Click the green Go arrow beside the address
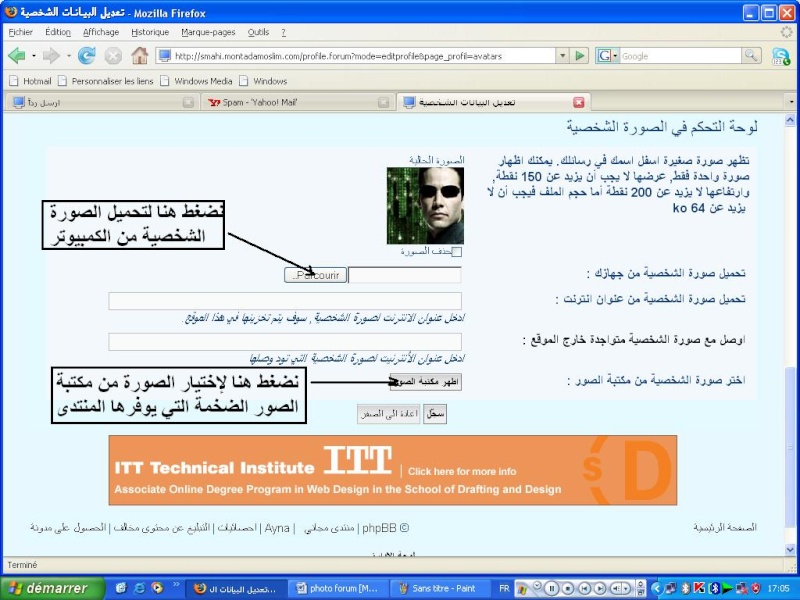The width and height of the screenshot is (800, 600). click(x=580, y=56)
